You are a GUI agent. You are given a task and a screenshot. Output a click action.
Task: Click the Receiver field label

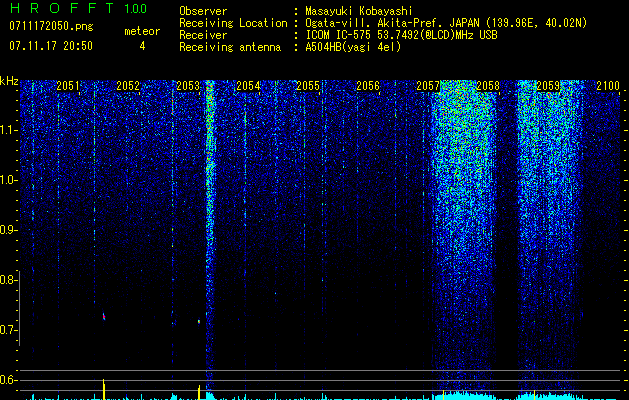[x=203, y=35]
